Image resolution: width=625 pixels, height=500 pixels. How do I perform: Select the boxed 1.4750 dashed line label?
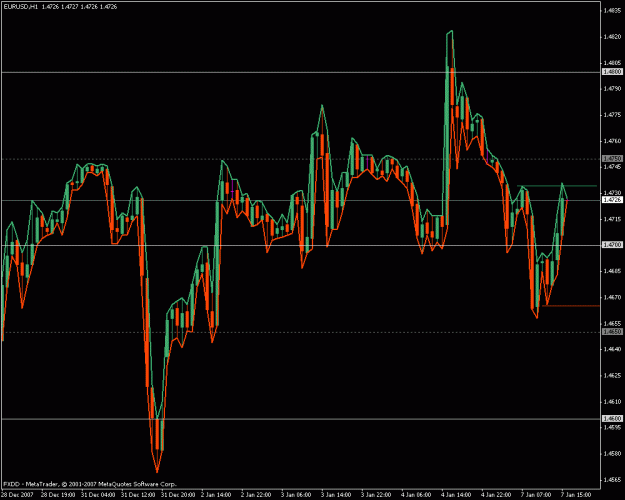612,159
